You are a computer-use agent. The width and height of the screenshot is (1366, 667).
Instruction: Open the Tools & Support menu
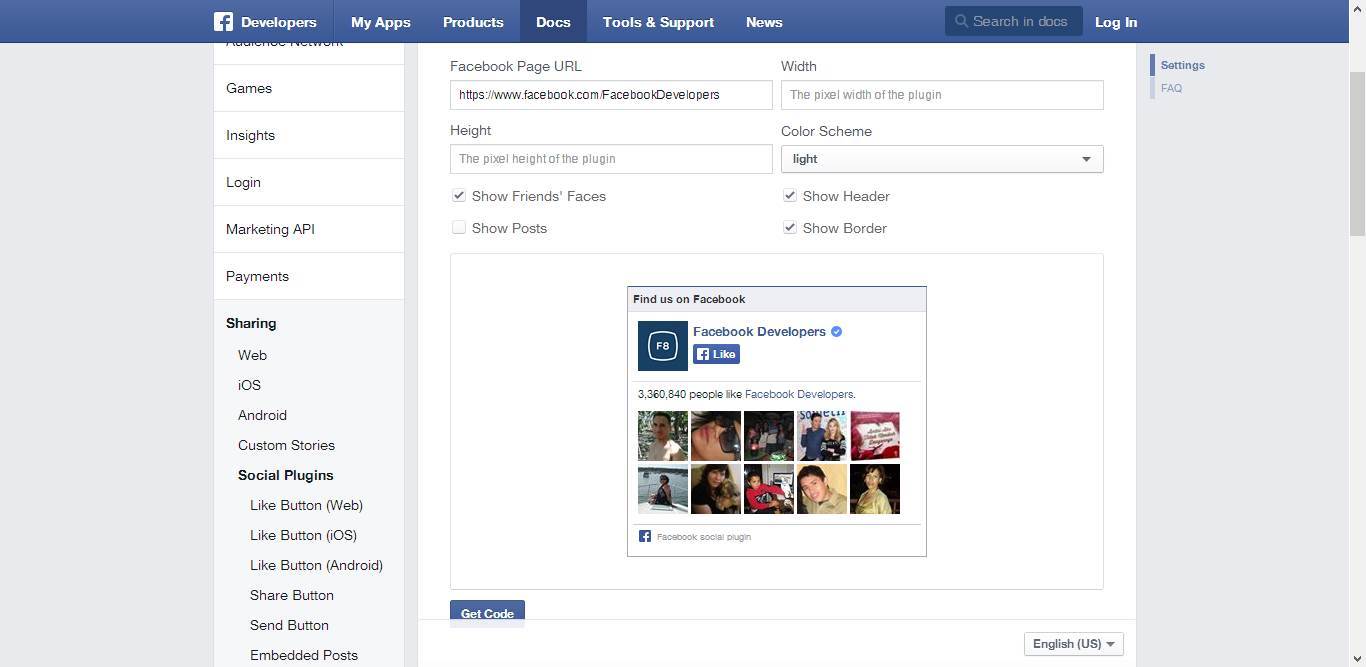click(x=658, y=21)
